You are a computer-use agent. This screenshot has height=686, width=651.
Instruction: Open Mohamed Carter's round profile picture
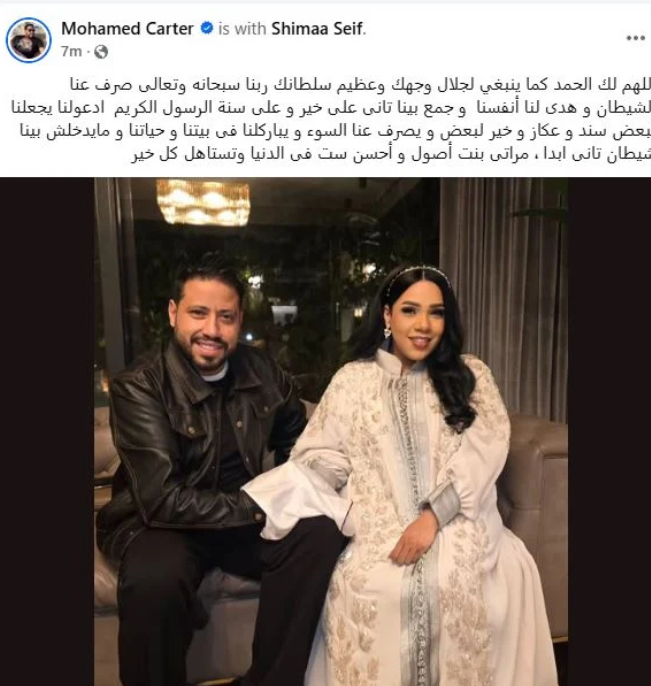pyautogui.click(x=28, y=40)
